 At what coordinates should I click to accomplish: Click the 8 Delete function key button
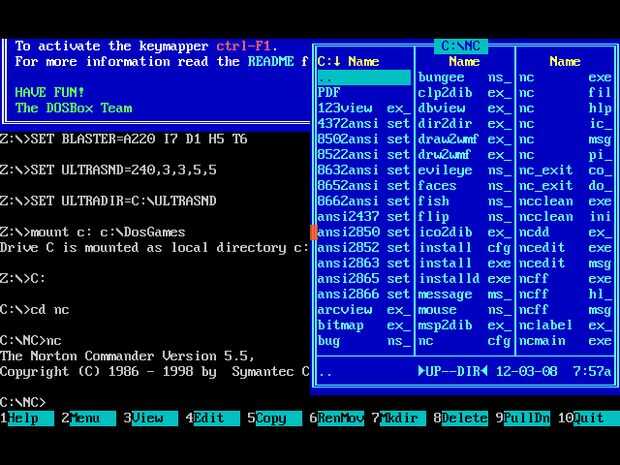tap(461, 418)
